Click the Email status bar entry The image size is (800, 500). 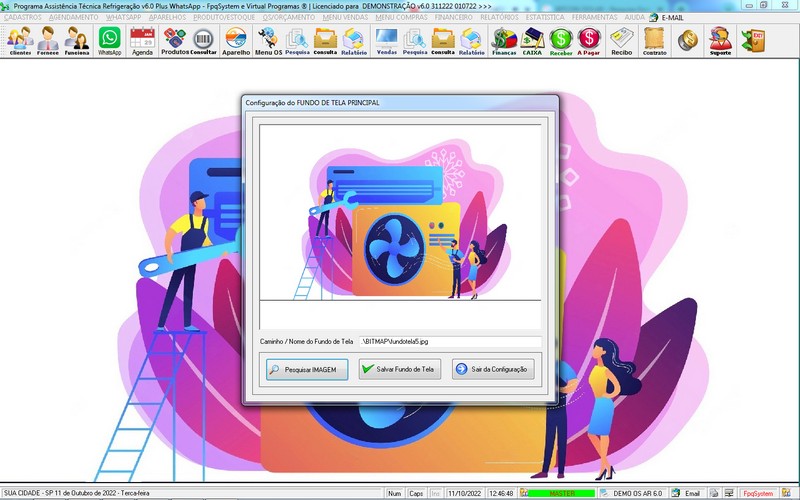[688, 493]
